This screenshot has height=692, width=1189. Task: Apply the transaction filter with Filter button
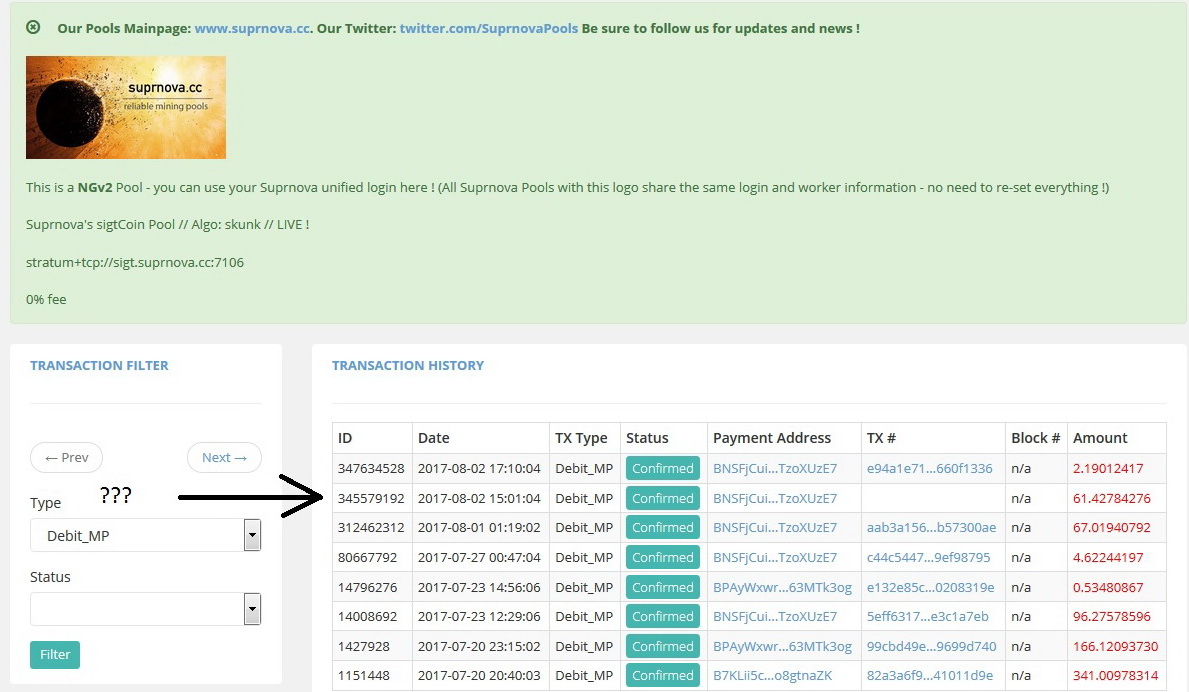point(55,654)
